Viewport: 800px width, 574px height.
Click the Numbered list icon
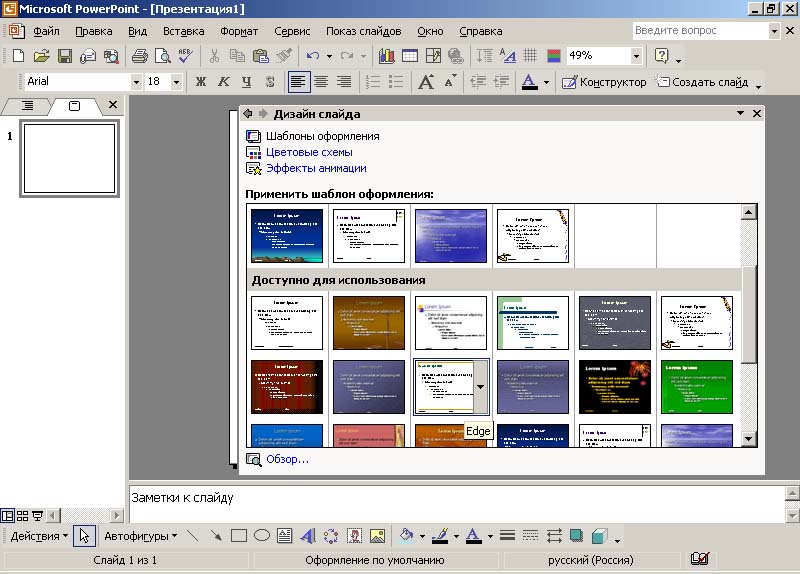point(373,82)
